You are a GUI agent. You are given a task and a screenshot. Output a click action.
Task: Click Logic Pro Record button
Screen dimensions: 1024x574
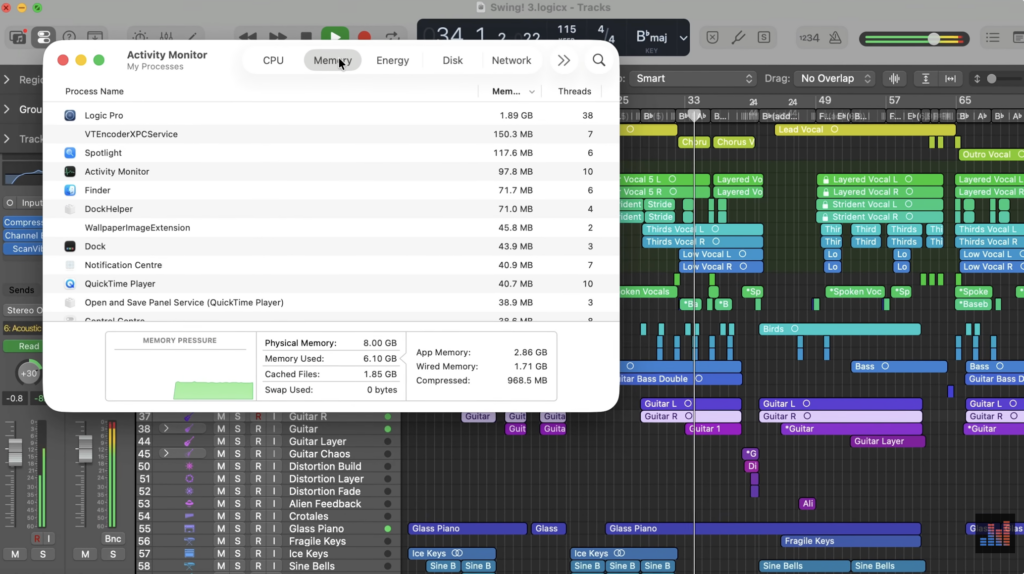coord(364,37)
